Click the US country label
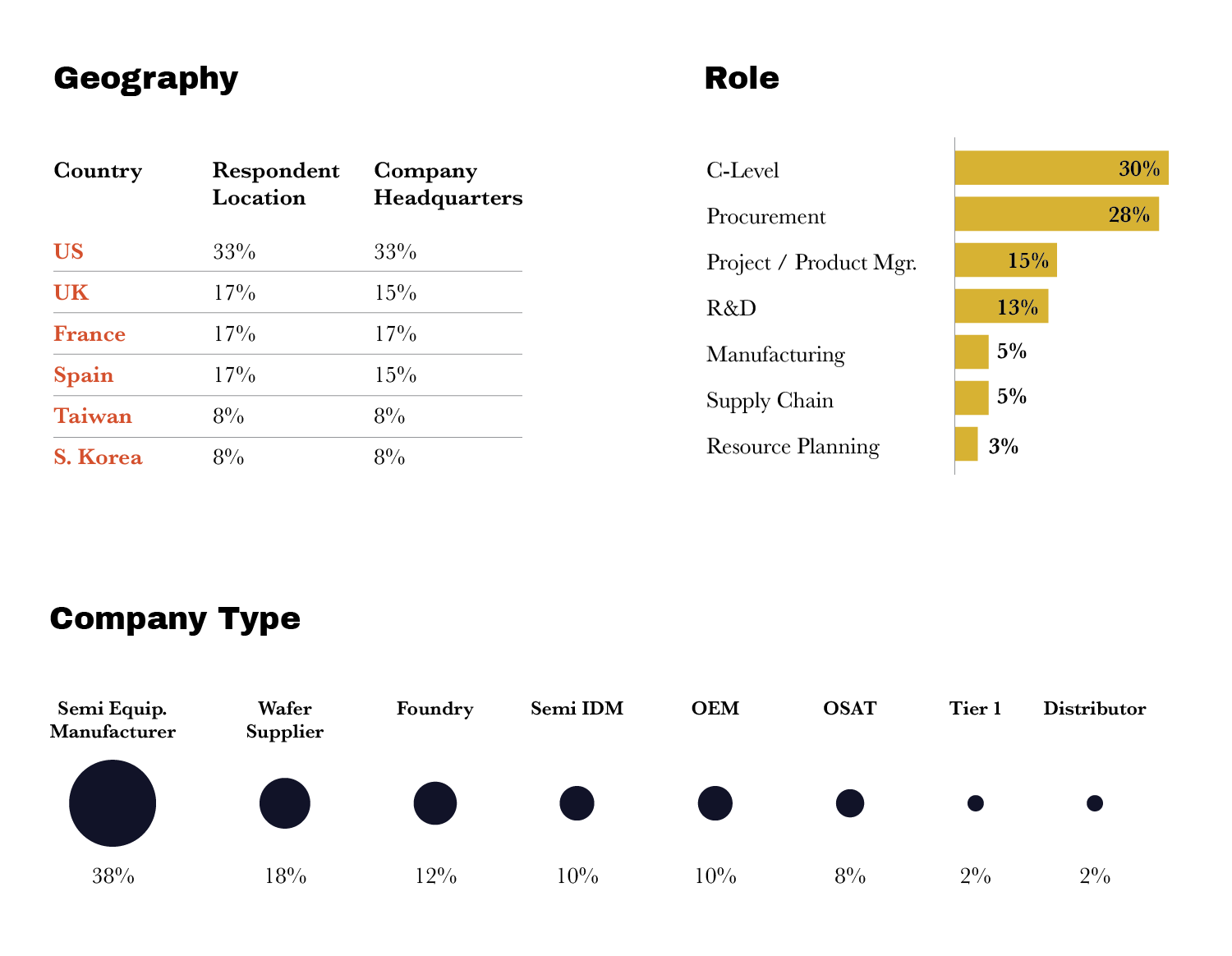 [x=69, y=251]
